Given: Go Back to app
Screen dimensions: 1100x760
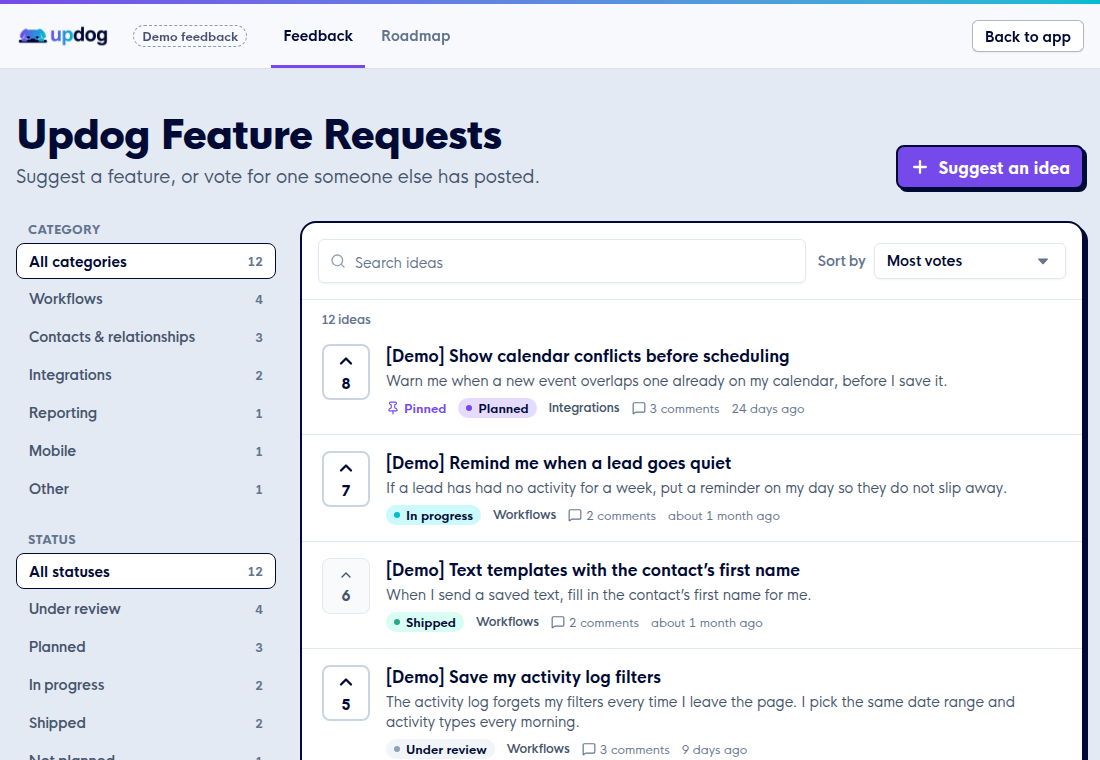Looking at the screenshot, I should click(1028, 36).
